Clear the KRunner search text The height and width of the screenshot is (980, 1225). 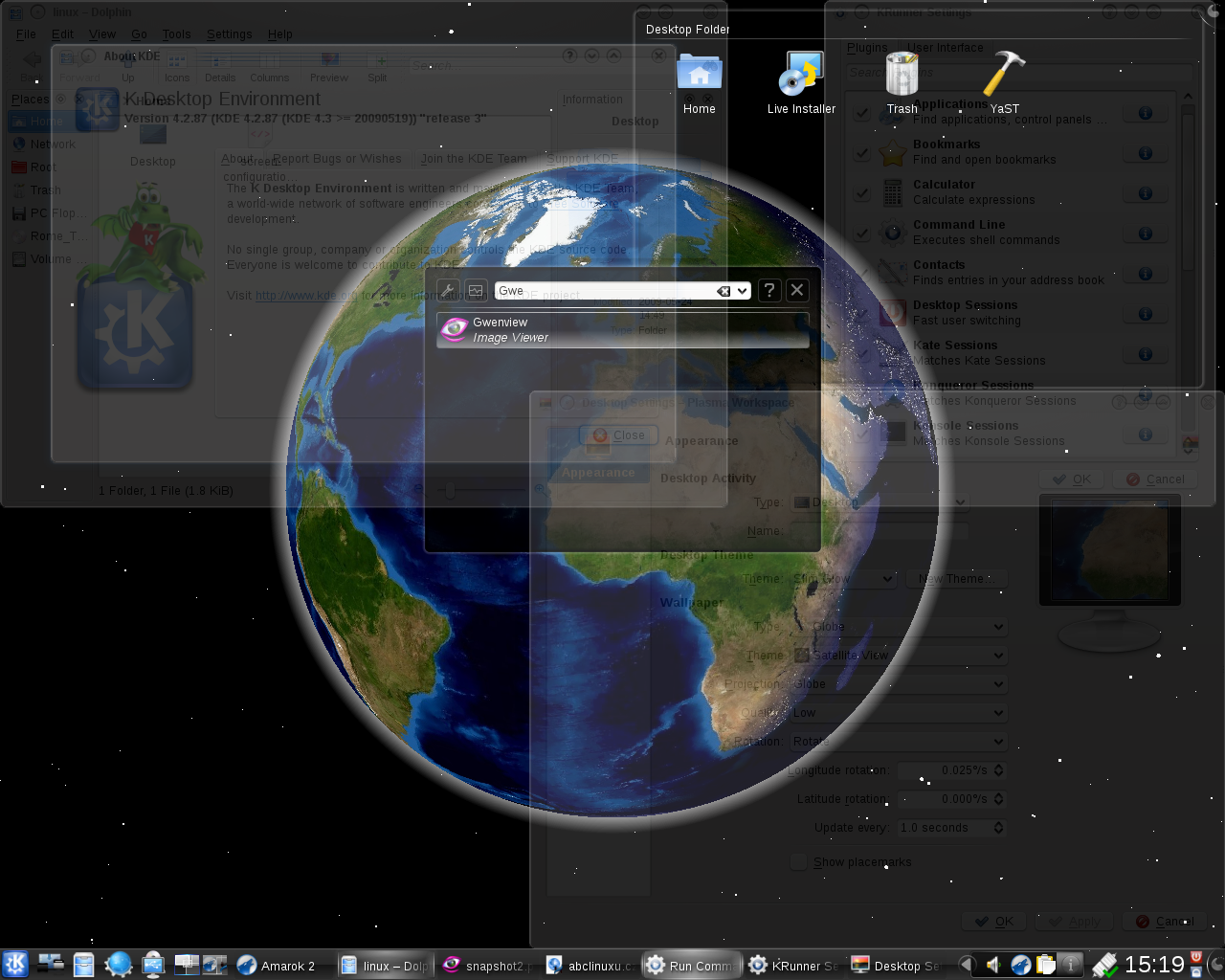[x=724, y=291]
